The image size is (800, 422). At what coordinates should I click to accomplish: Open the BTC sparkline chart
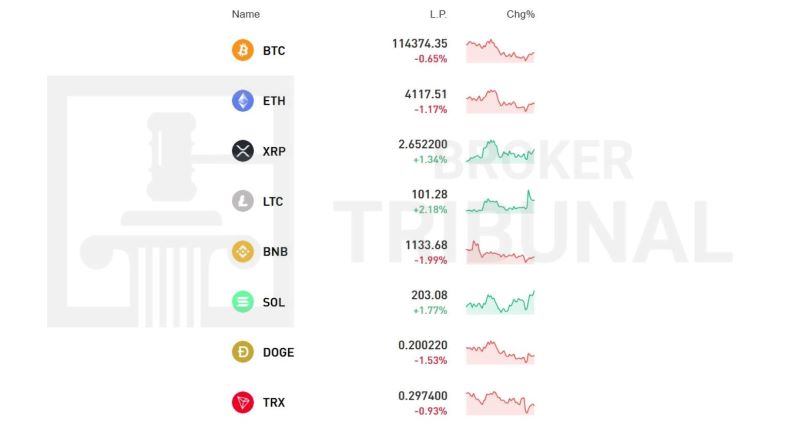[500, 50]
